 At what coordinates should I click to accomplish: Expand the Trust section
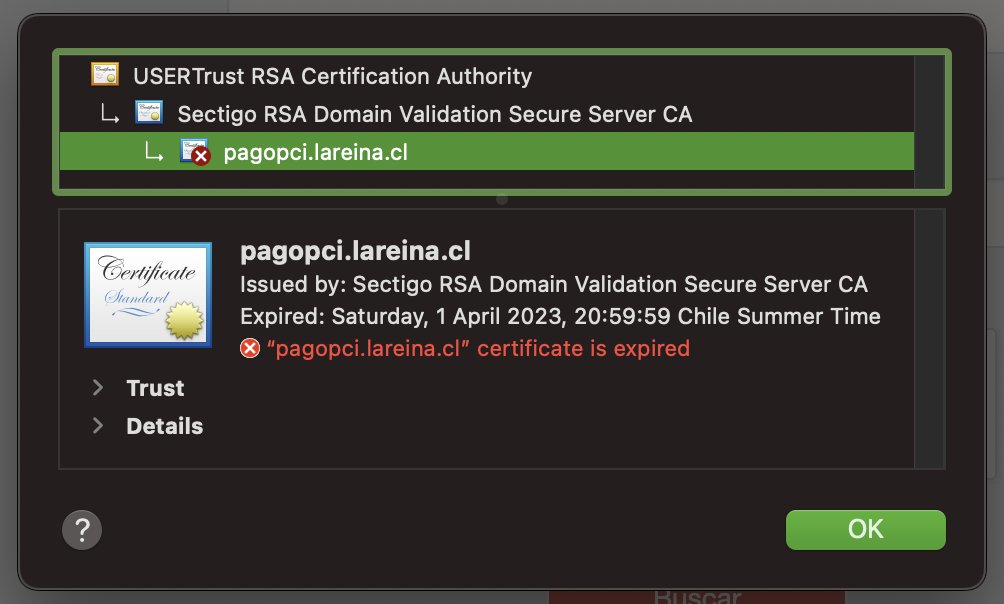98,388
